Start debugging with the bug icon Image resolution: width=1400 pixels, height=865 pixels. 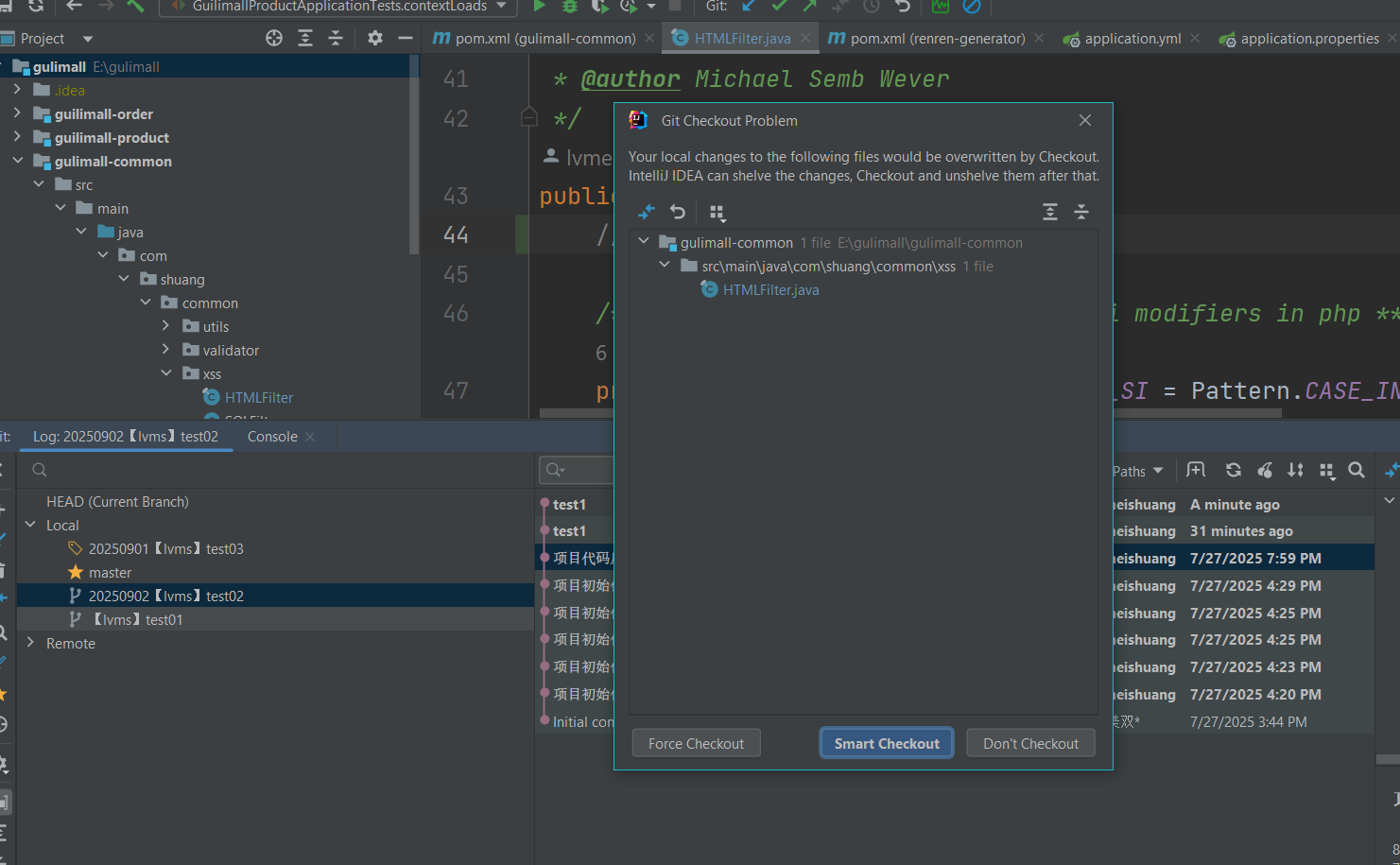(570, 7)
